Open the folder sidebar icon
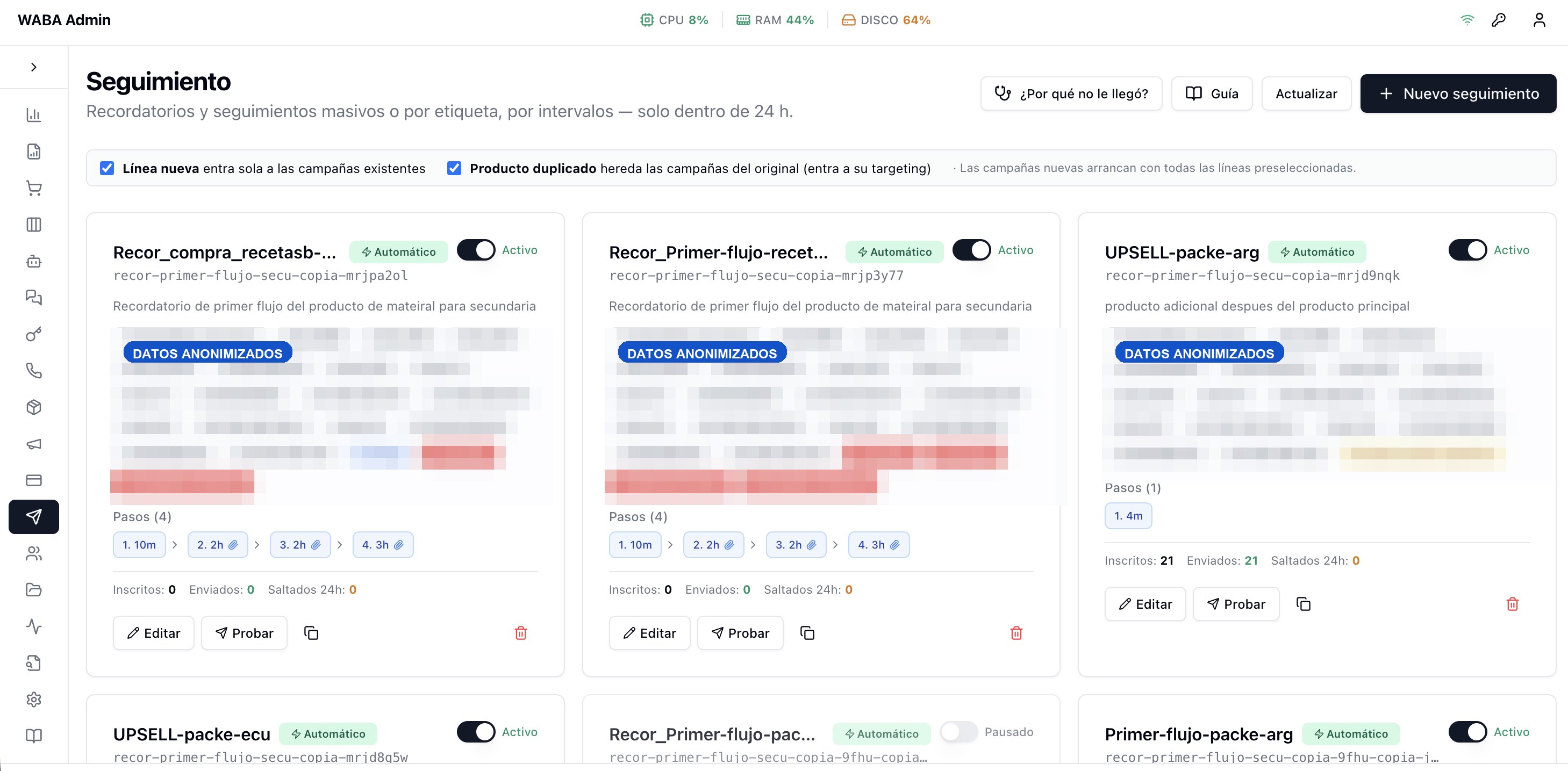 pos(33,589)
